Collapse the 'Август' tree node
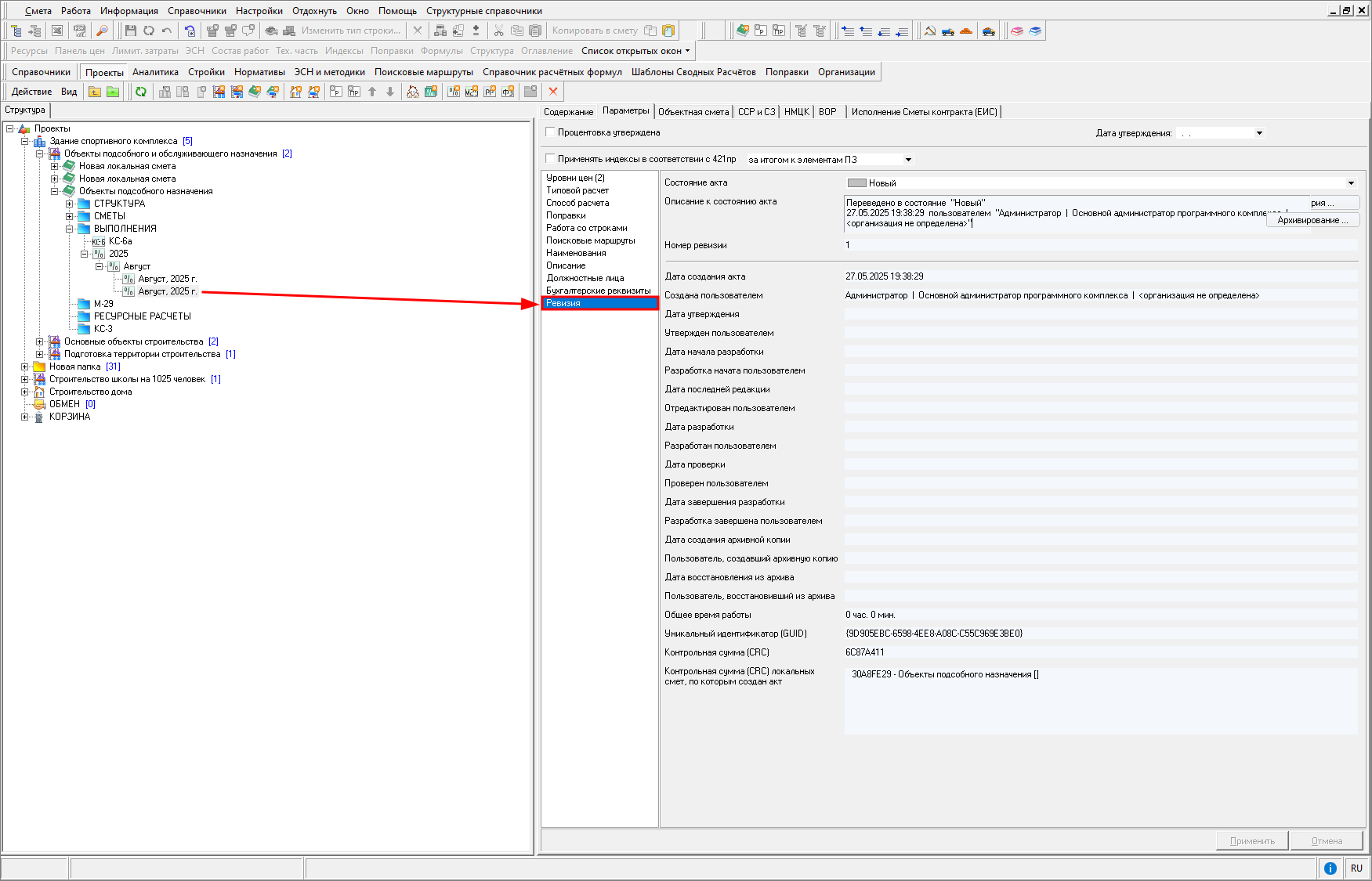1372x881 pixels. click(x=100, y=266)
